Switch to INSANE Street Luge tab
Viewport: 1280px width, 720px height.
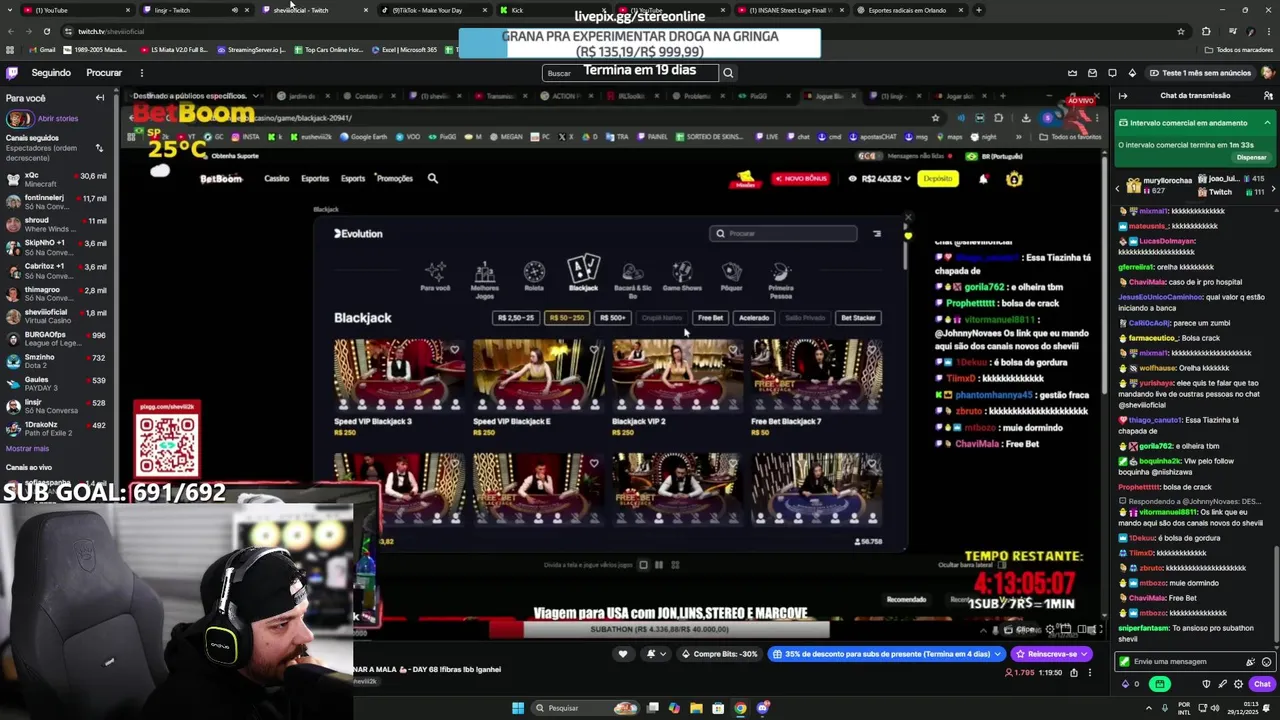(x=790, y=10)
